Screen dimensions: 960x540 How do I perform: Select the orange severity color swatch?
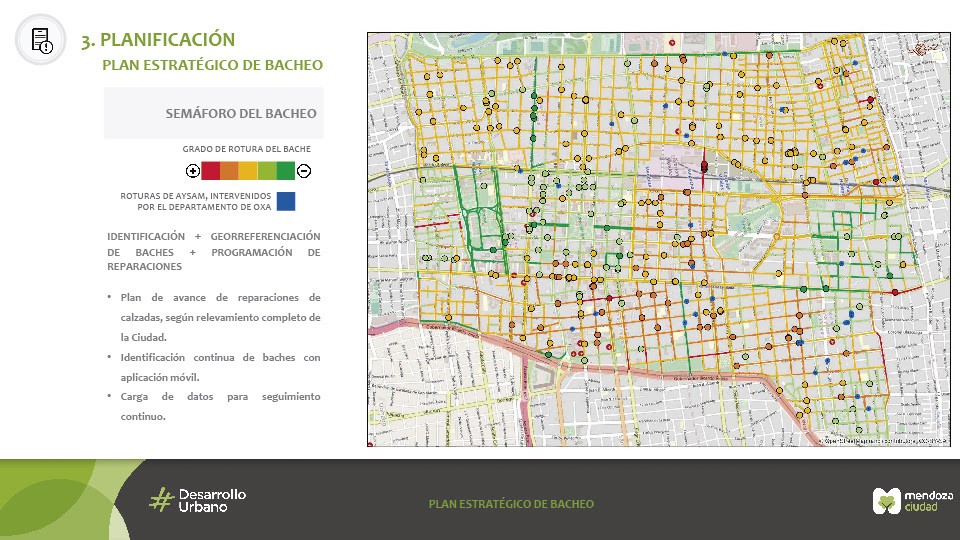tap(229, 171)
